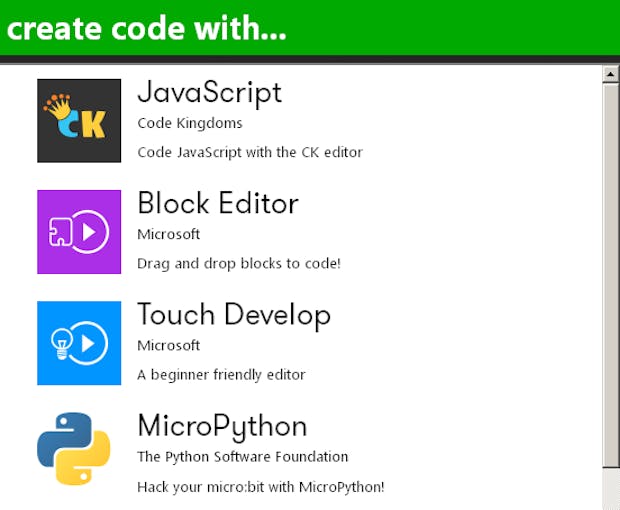Click The Python Software Foundation label
The width and height of the screenshot is (620, 510).
pyautogui.click(x=242, y=457)
